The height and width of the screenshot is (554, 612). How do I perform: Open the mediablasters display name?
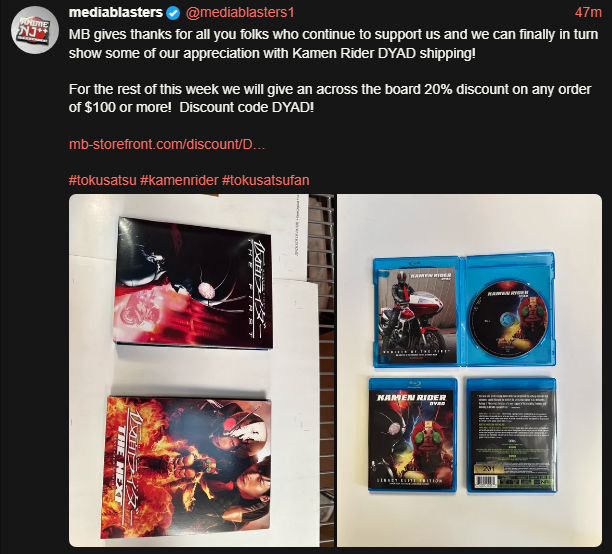click(116, 12)
